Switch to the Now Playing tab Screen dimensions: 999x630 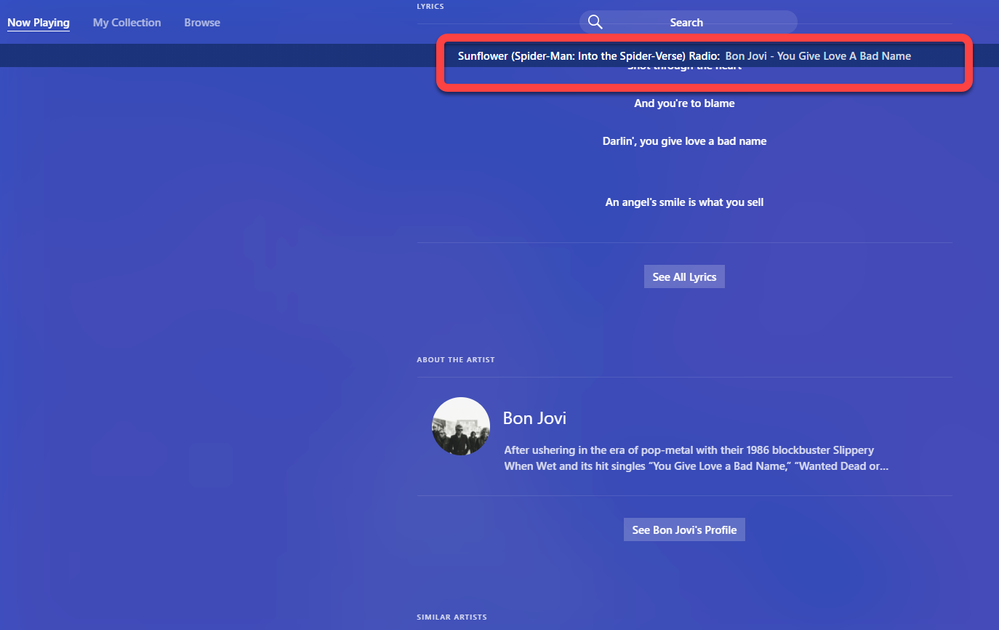(38, 22)
